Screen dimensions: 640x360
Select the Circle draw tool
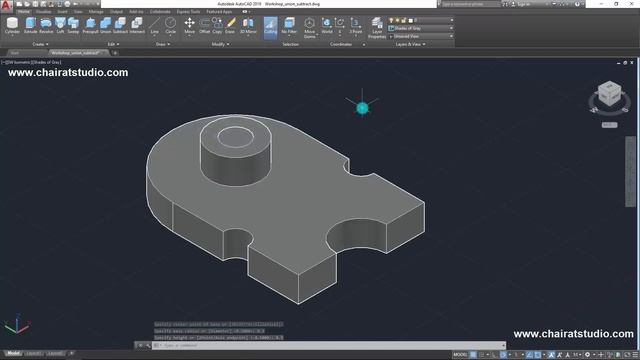pos(171,26)
